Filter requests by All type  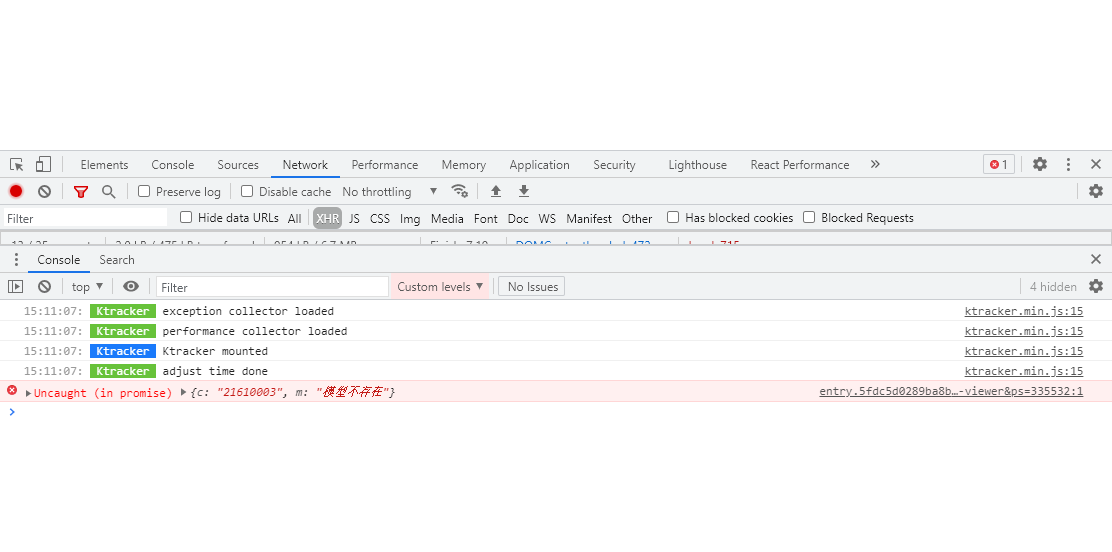pos(294,219)
